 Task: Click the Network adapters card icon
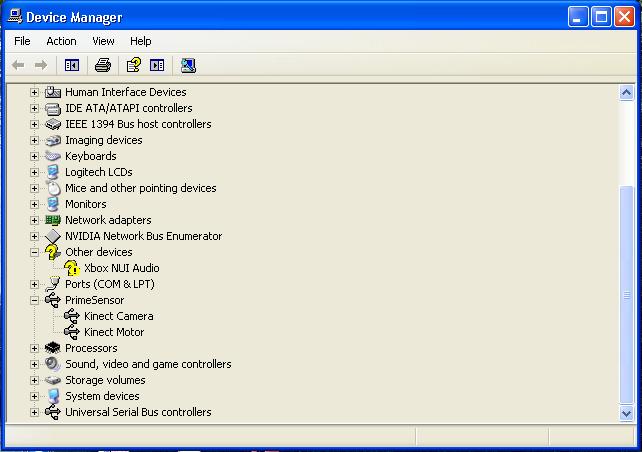(x=53, y=221)
